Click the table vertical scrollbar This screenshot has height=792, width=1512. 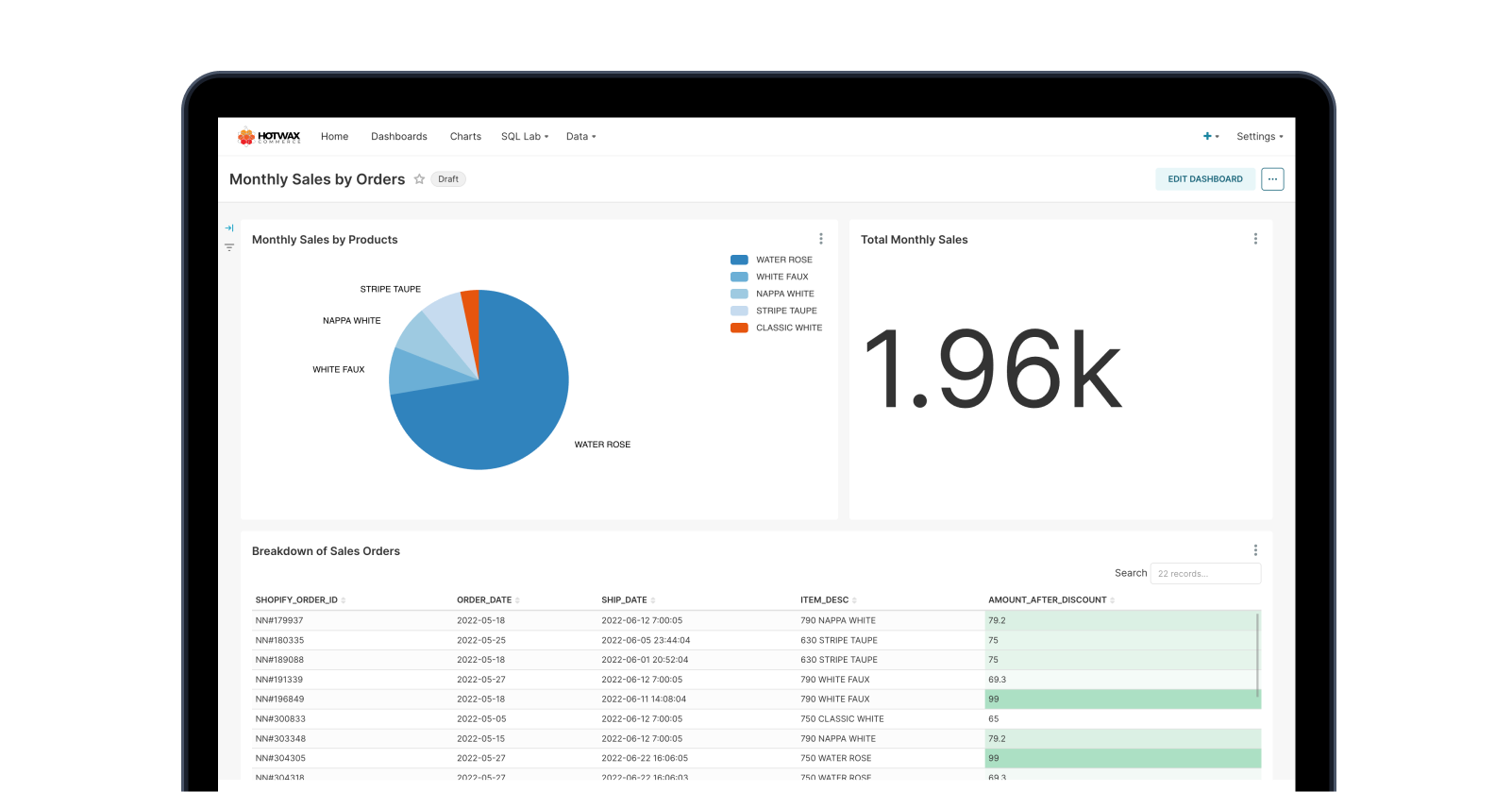coord(1258,655)
